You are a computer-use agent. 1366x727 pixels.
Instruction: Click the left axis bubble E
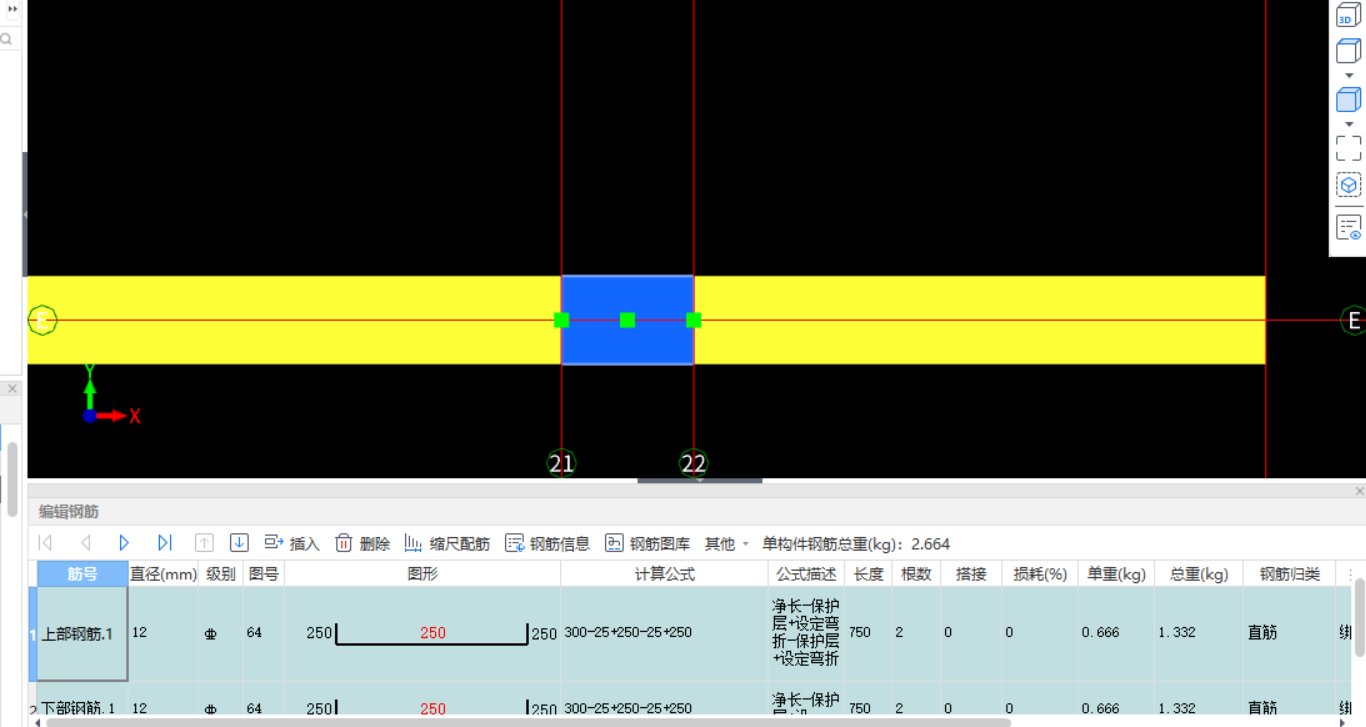(42, 320)
